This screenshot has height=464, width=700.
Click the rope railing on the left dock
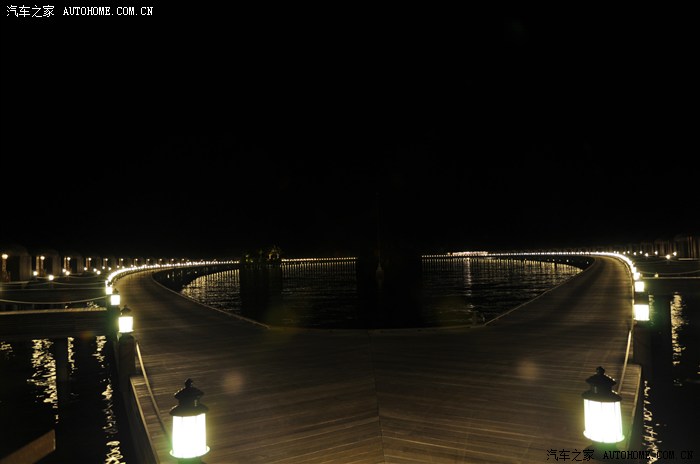pyautogui.click(x=50, y=301)
